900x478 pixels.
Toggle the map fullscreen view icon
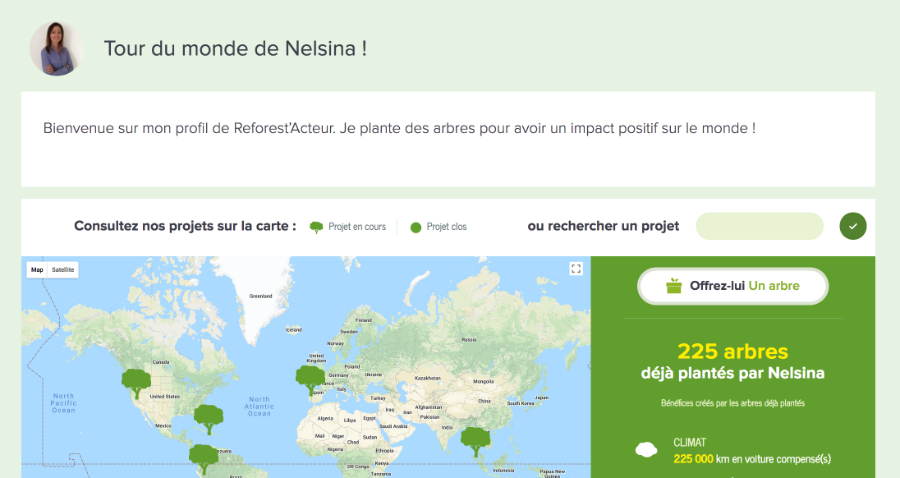576,269
